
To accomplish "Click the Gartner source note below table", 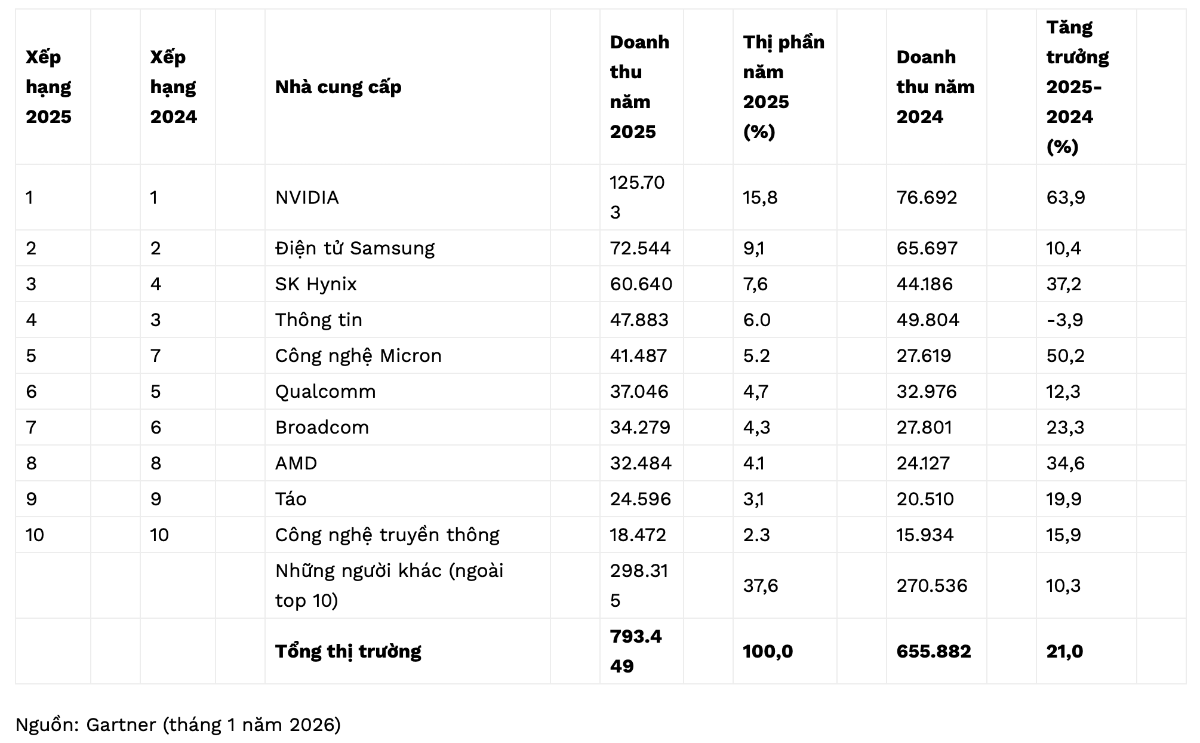I will pyautogui.click(x=178, y=725).
